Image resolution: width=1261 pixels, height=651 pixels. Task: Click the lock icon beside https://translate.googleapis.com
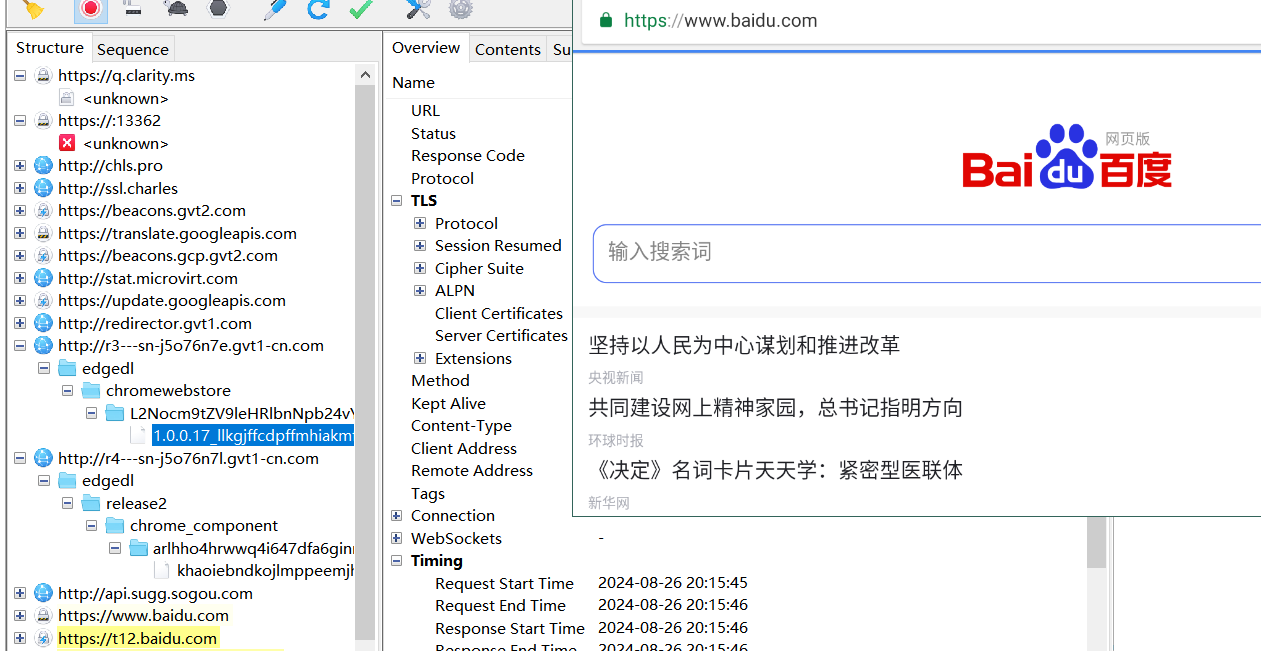43,233
